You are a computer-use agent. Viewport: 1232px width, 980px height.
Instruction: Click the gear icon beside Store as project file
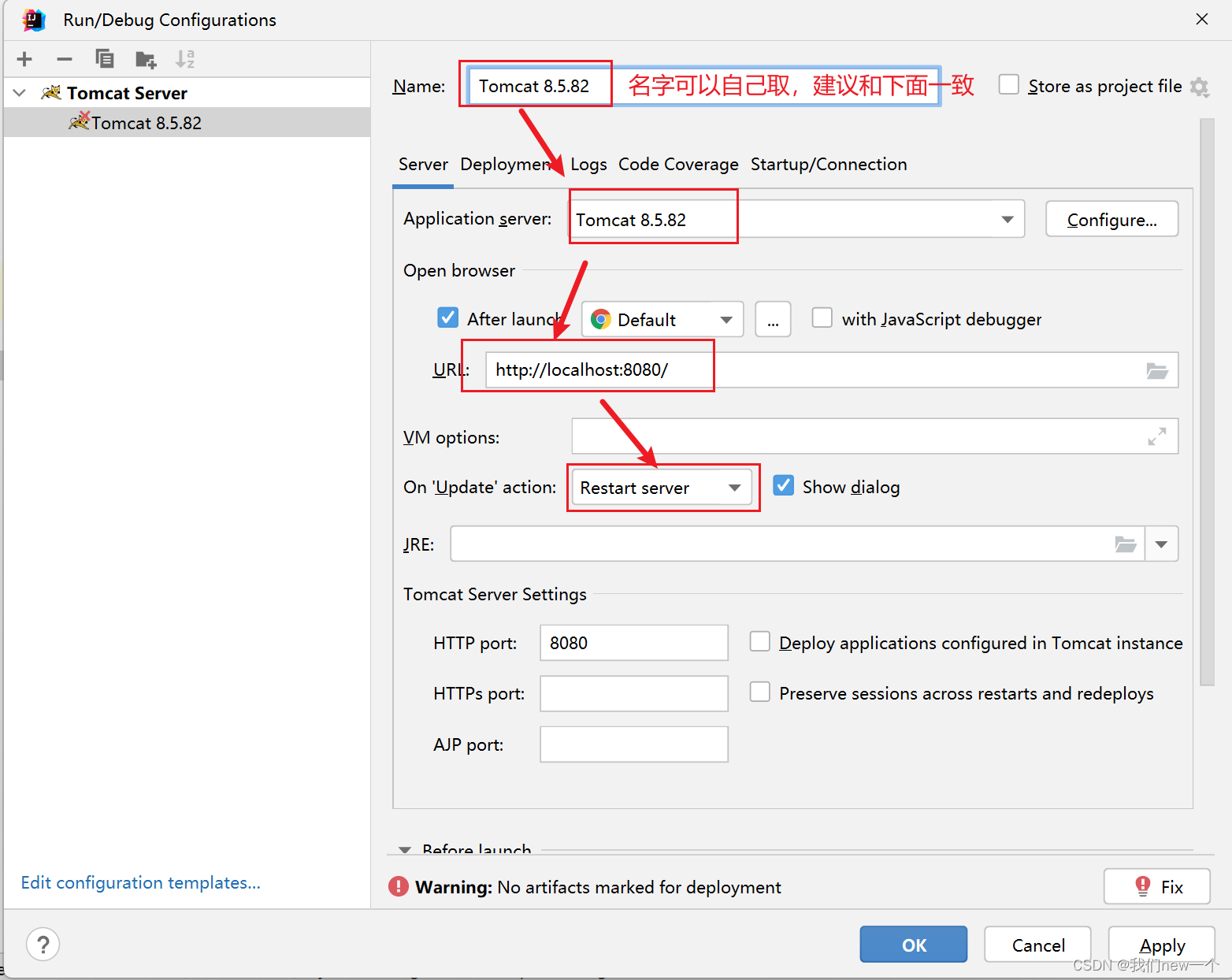tap(1199, 87)
